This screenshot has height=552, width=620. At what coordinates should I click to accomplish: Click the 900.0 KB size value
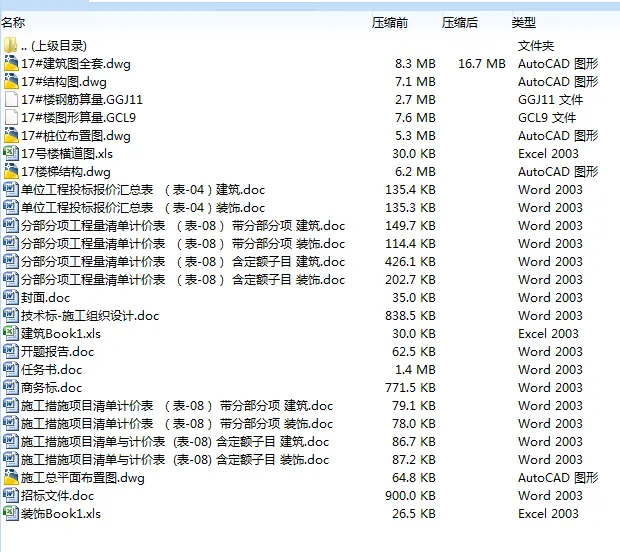410,496
